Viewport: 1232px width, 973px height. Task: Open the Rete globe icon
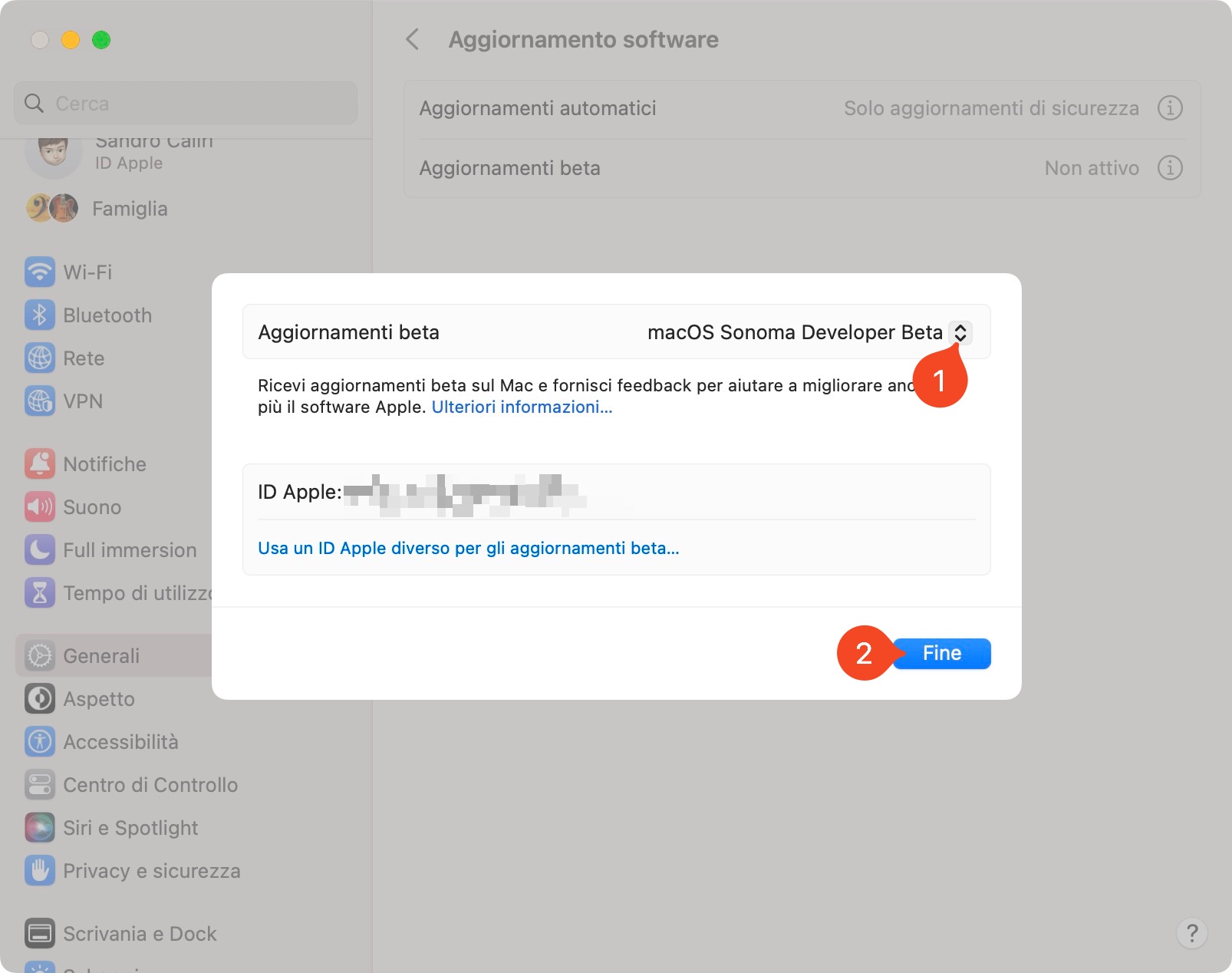(40, 358)
